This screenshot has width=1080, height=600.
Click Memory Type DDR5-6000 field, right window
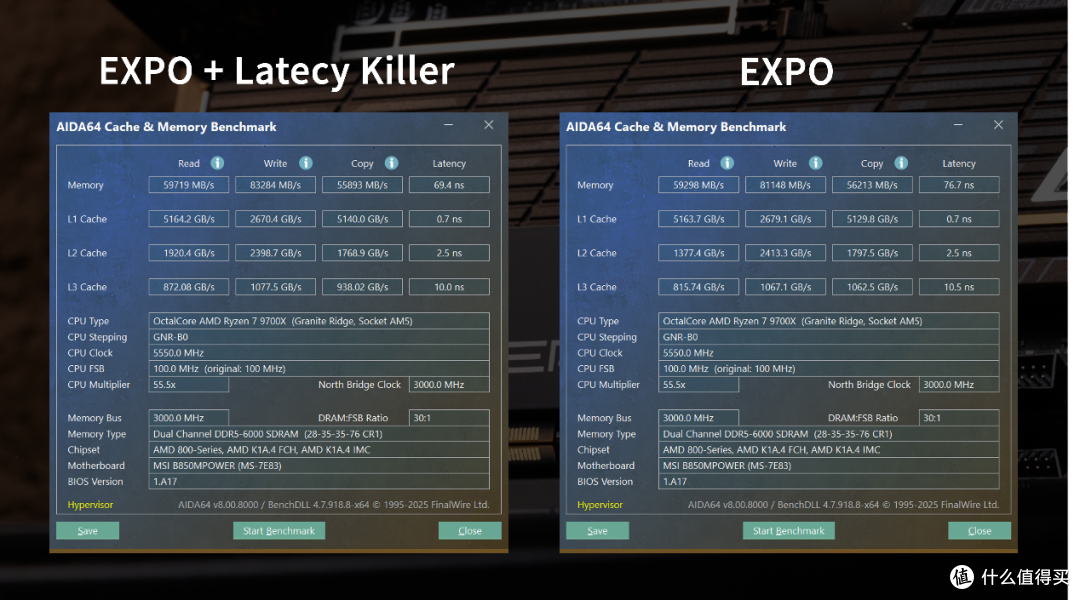[x=829, y=434]
